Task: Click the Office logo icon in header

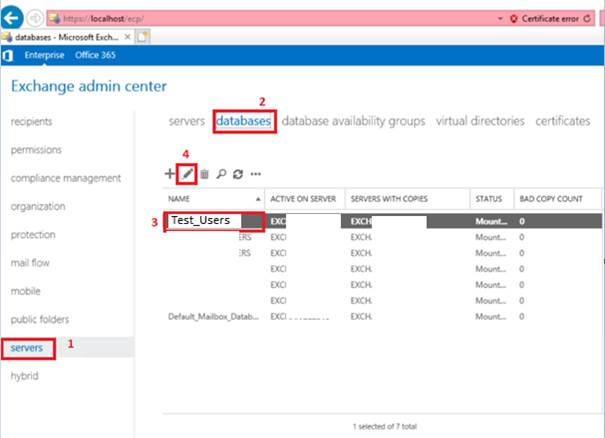Action: coord(10,54)
